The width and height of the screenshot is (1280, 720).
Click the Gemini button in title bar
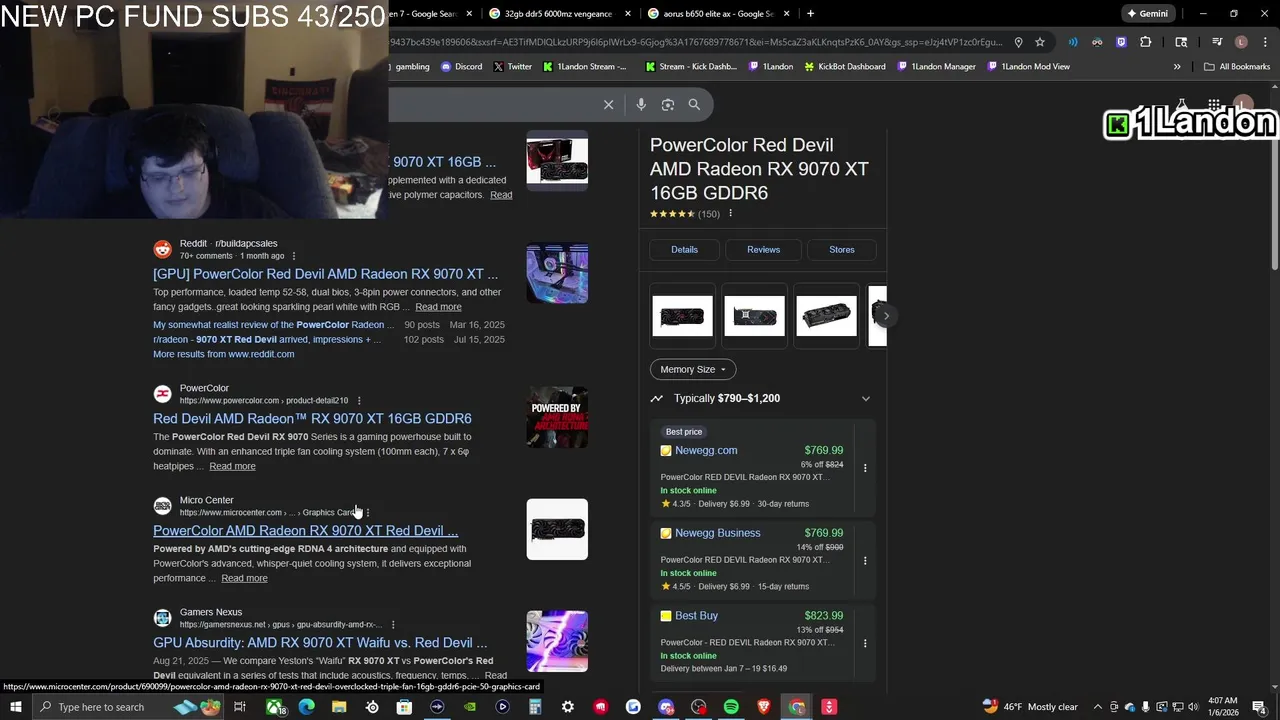[x=1147, y=13]
